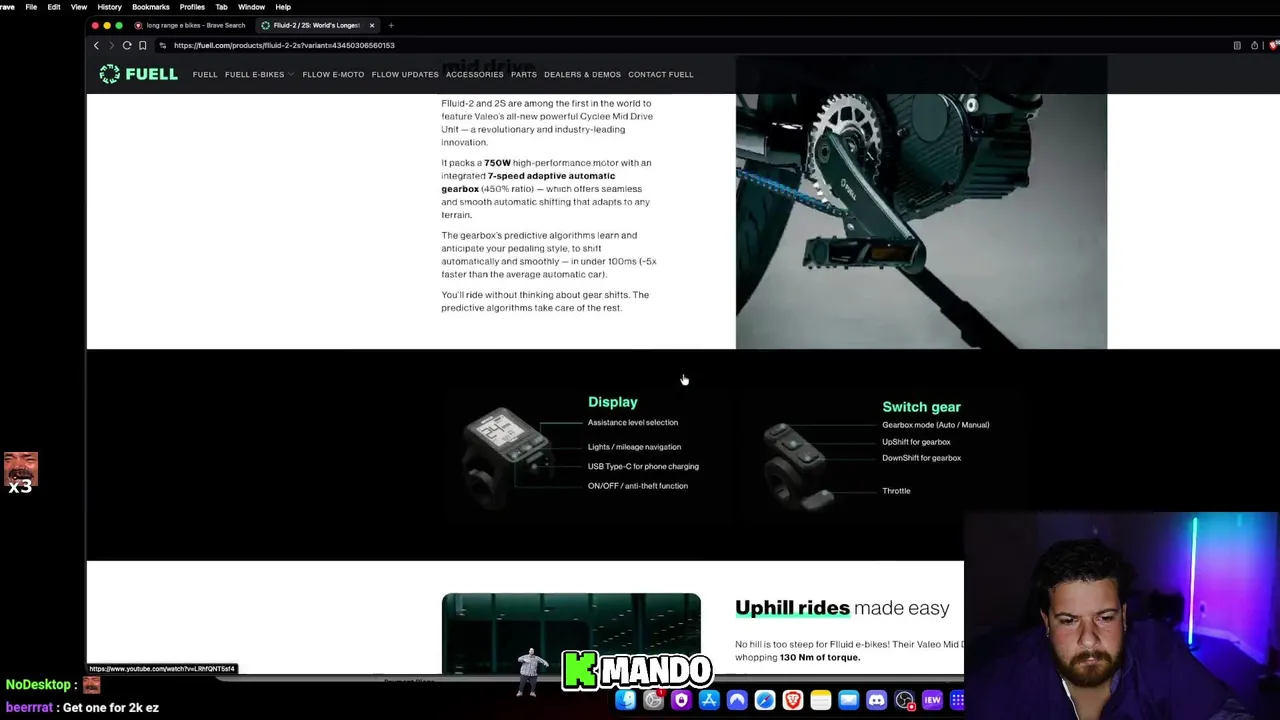Open the App Store dock icon
Screen dimensions: 1280x720
tap(709, 700)
